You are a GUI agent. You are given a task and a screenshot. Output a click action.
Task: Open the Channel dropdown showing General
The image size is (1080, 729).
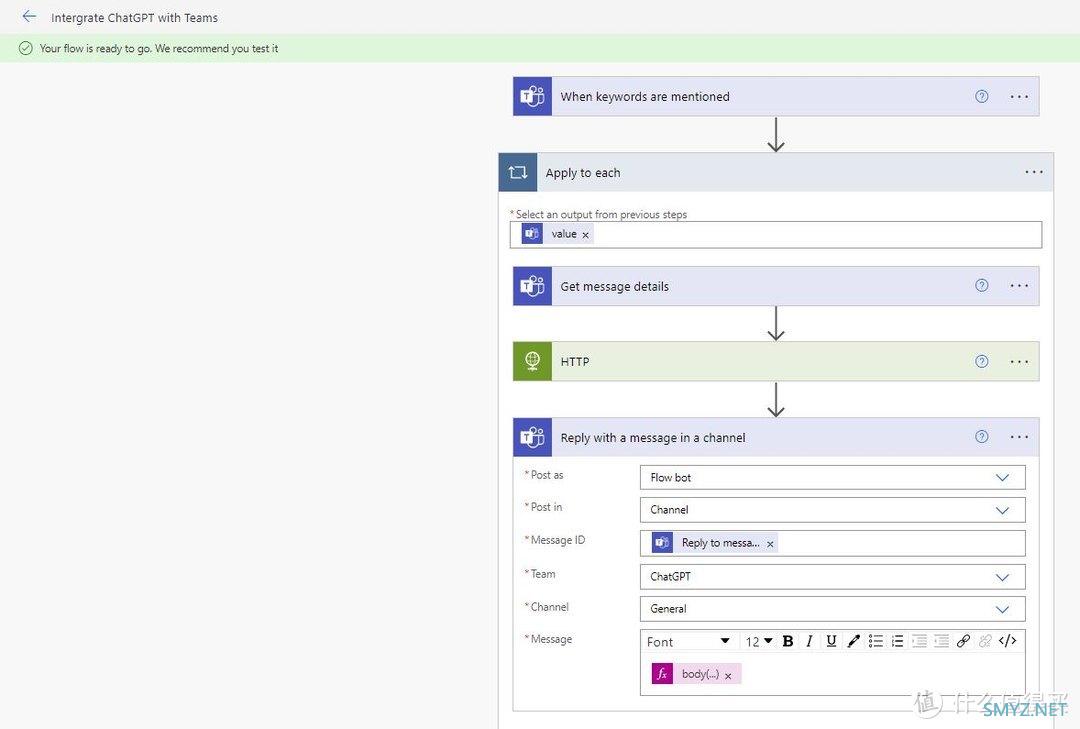pyautogui.click(x=832, y=609)
